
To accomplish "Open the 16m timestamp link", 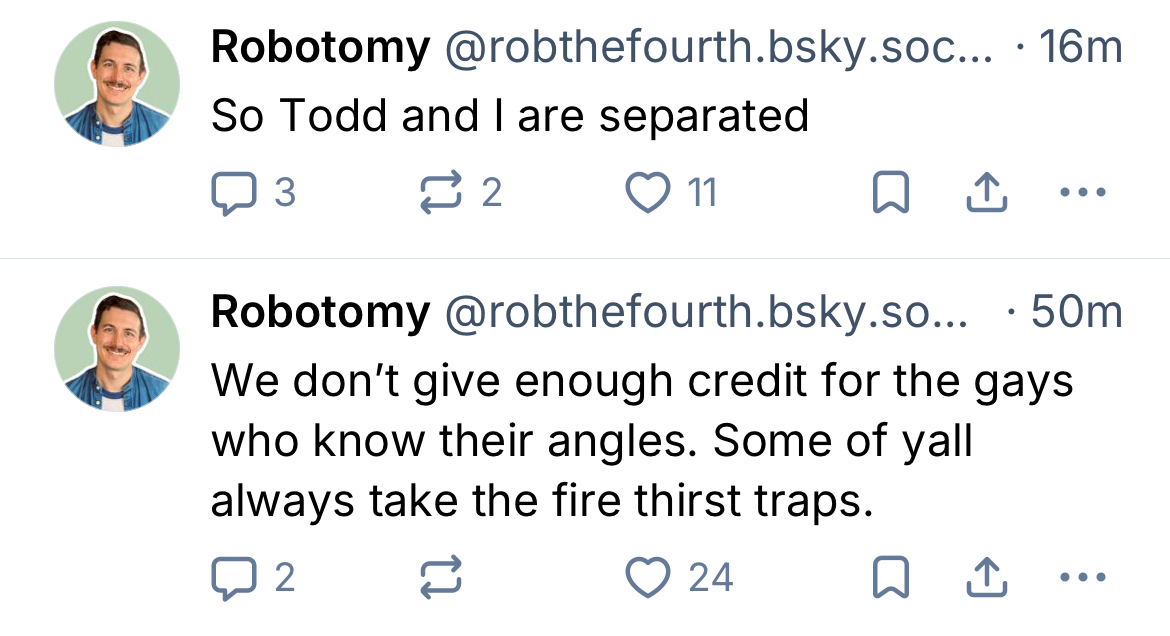I will pos(1080,48).
